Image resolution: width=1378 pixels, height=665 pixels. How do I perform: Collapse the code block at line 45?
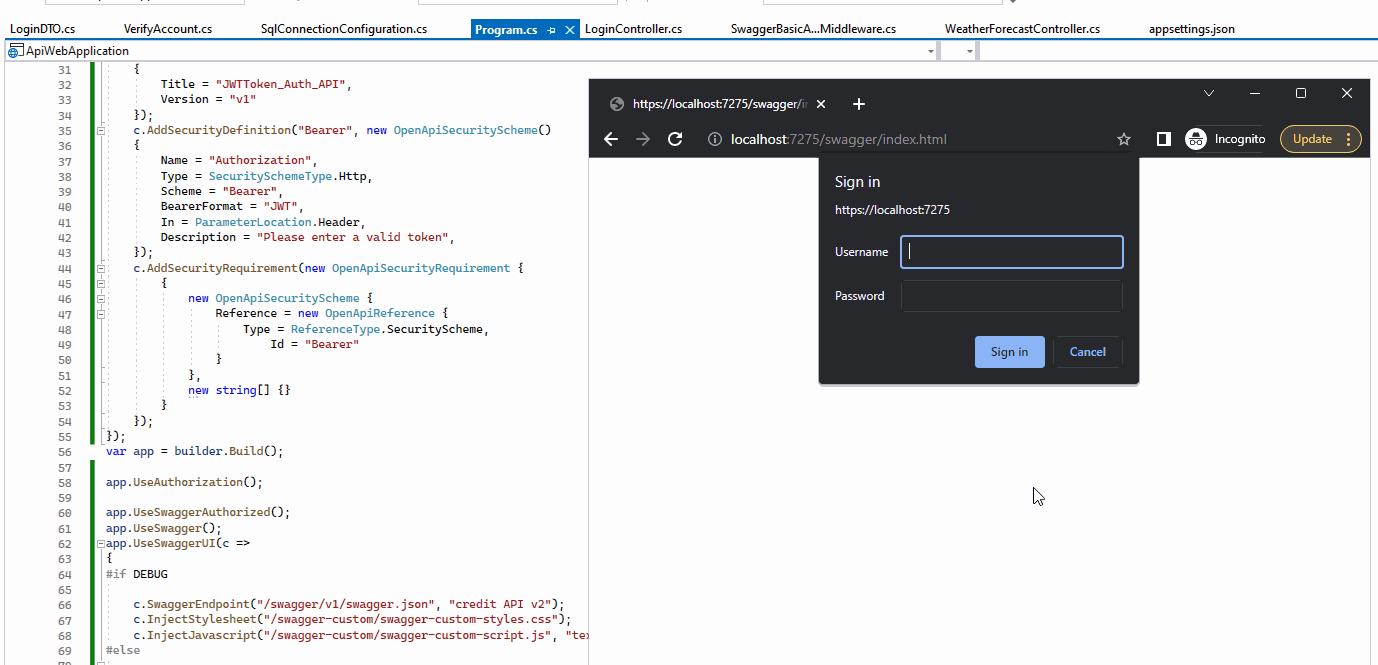[x=100, y=283]
